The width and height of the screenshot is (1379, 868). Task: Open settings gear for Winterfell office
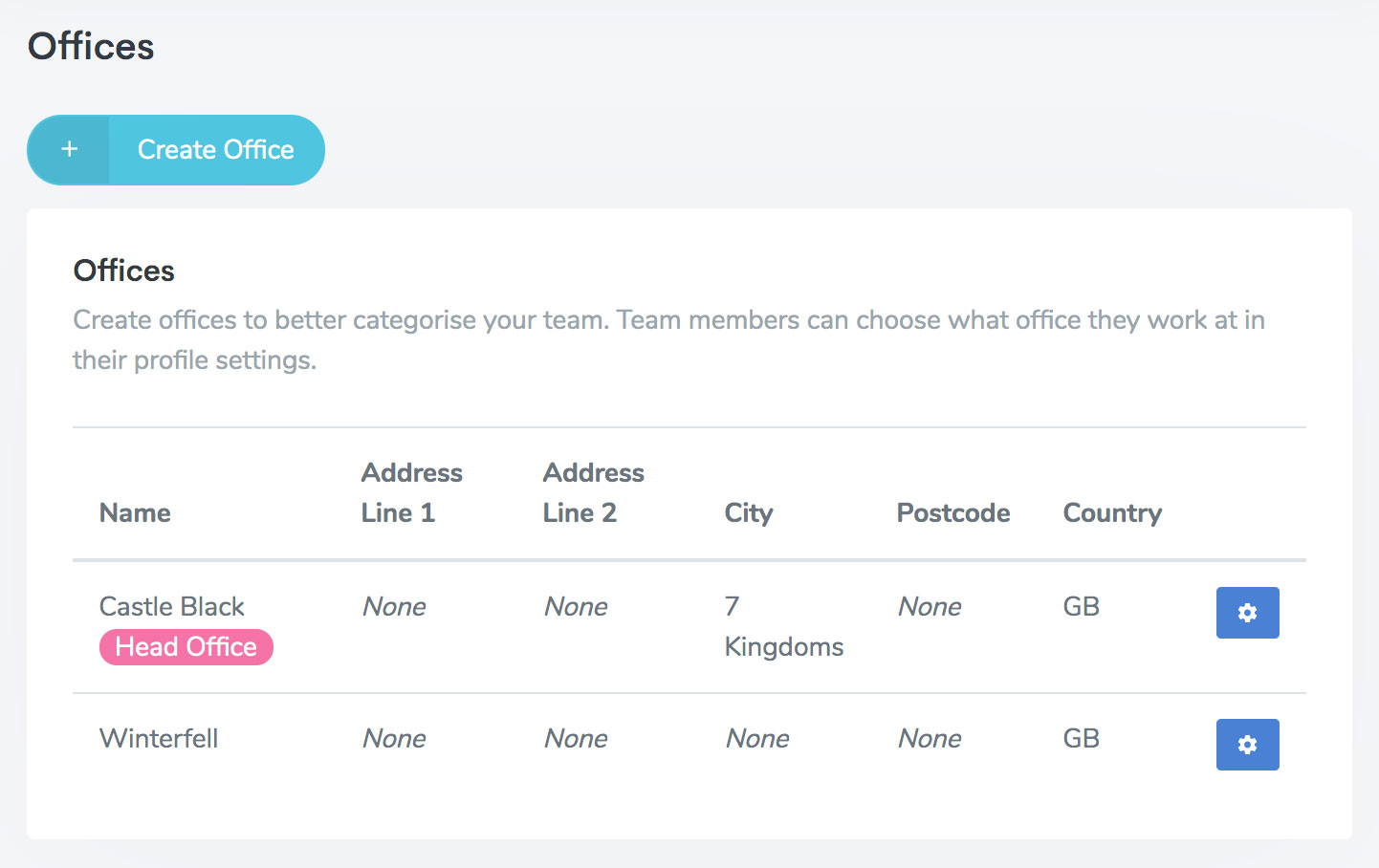(1247, 745)
